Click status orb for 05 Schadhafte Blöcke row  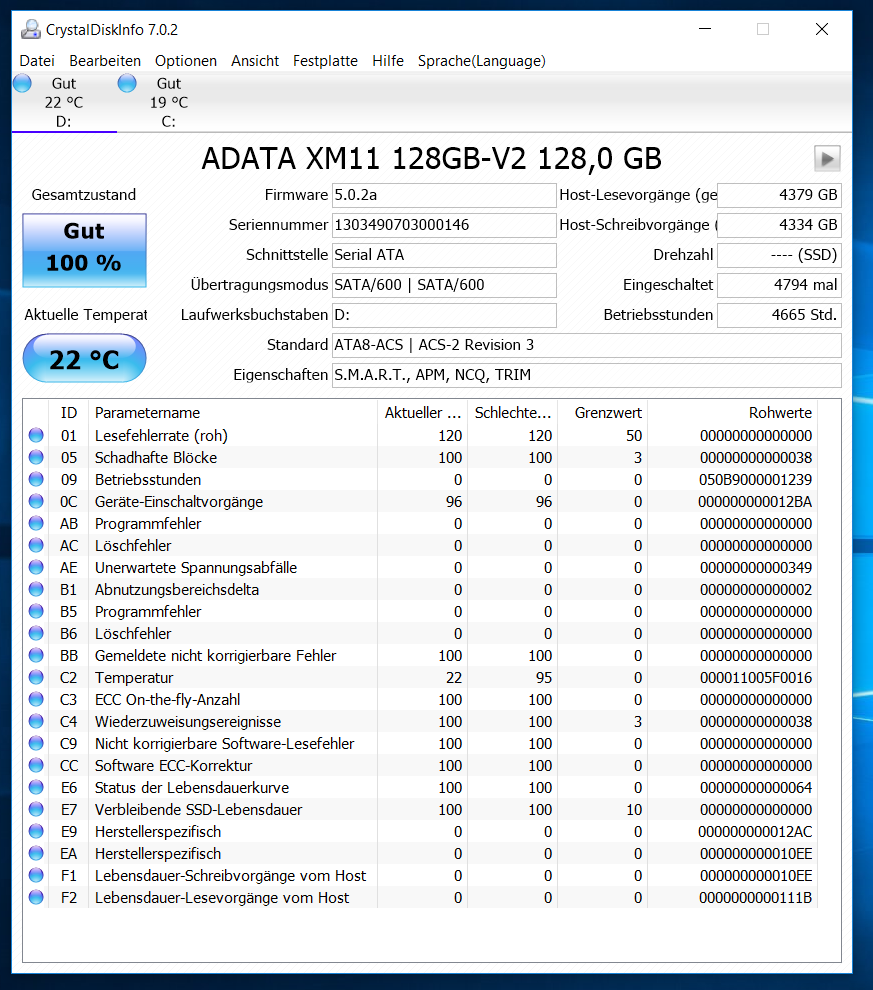[36, 457]
